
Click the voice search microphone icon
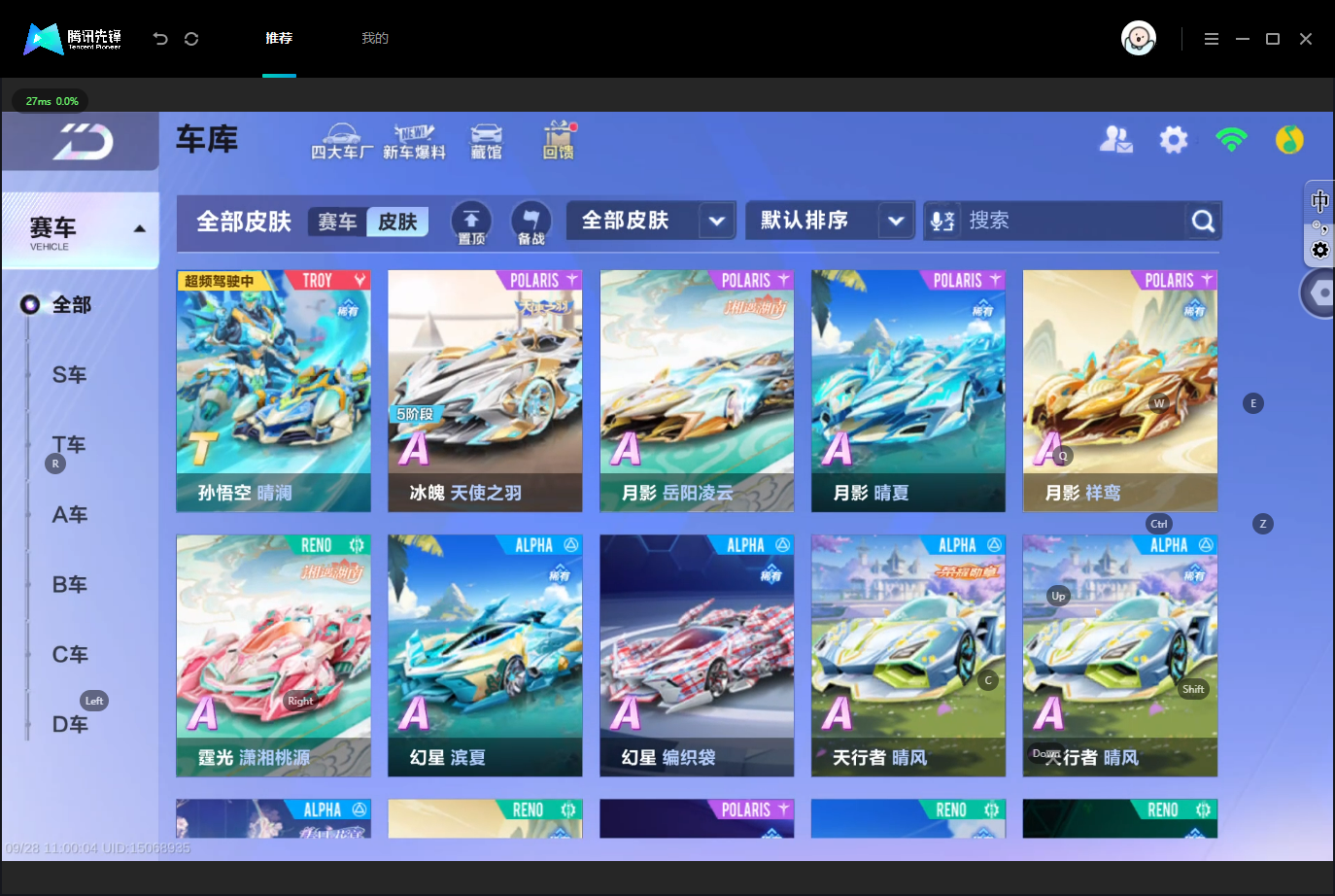point(942,221)
